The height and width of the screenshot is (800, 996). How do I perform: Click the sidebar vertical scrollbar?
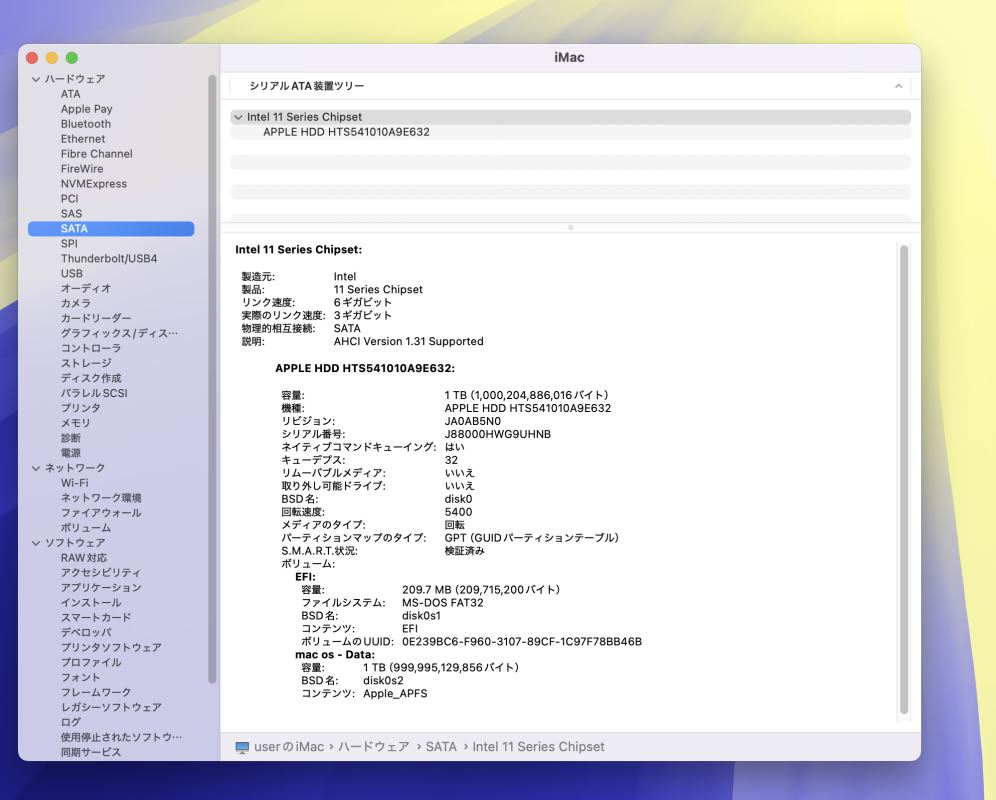click(212, 380)
